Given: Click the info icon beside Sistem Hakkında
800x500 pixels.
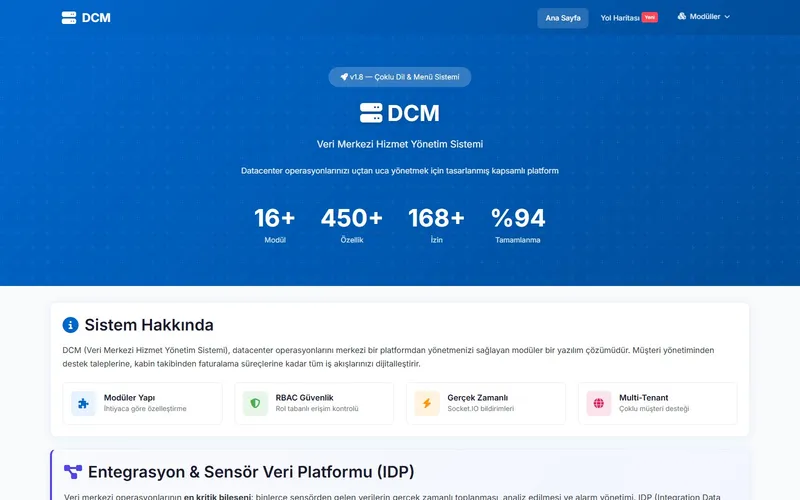Looking at the screenshot, I should click(70, 325).
